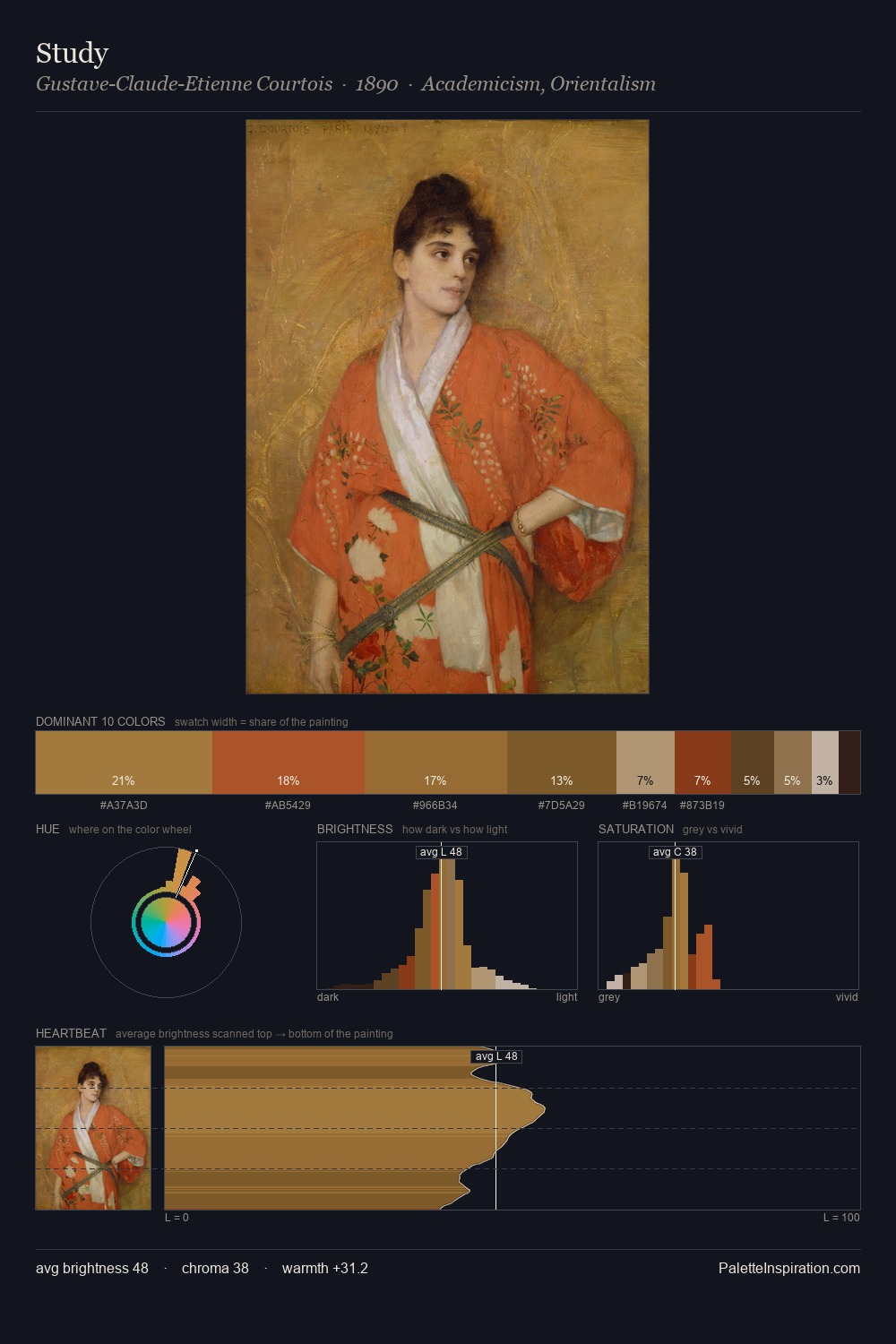Click the darkest swatch at the palette end
This screenshot has width=896, height=1344.
click(x=849, y=762)
